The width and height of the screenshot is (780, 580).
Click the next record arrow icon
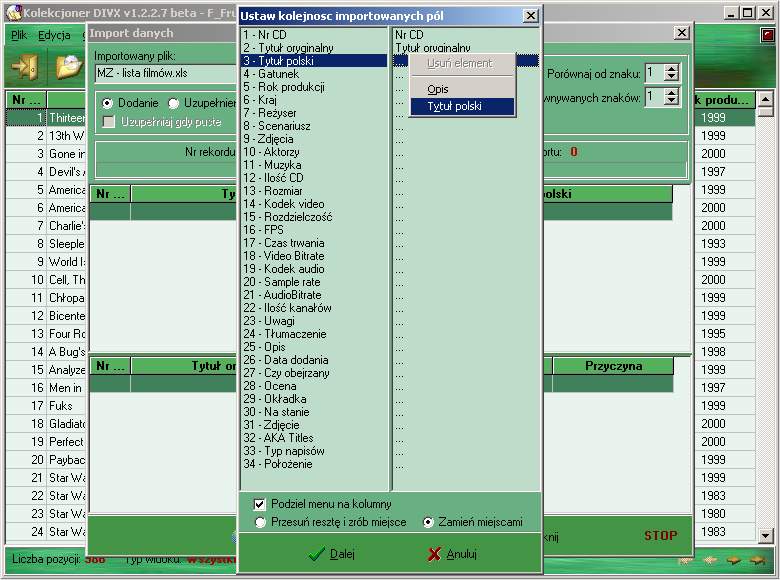(x=734, y=561)
